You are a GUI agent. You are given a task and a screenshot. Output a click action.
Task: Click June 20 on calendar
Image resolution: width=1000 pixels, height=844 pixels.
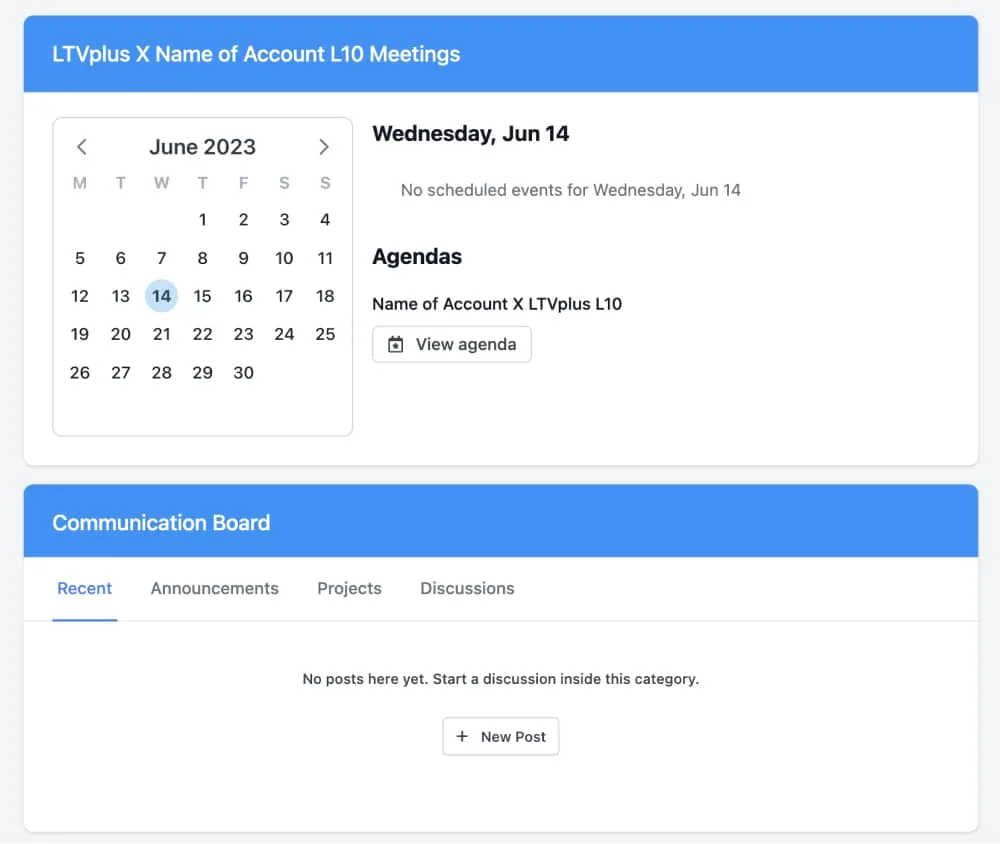[121, 334]
